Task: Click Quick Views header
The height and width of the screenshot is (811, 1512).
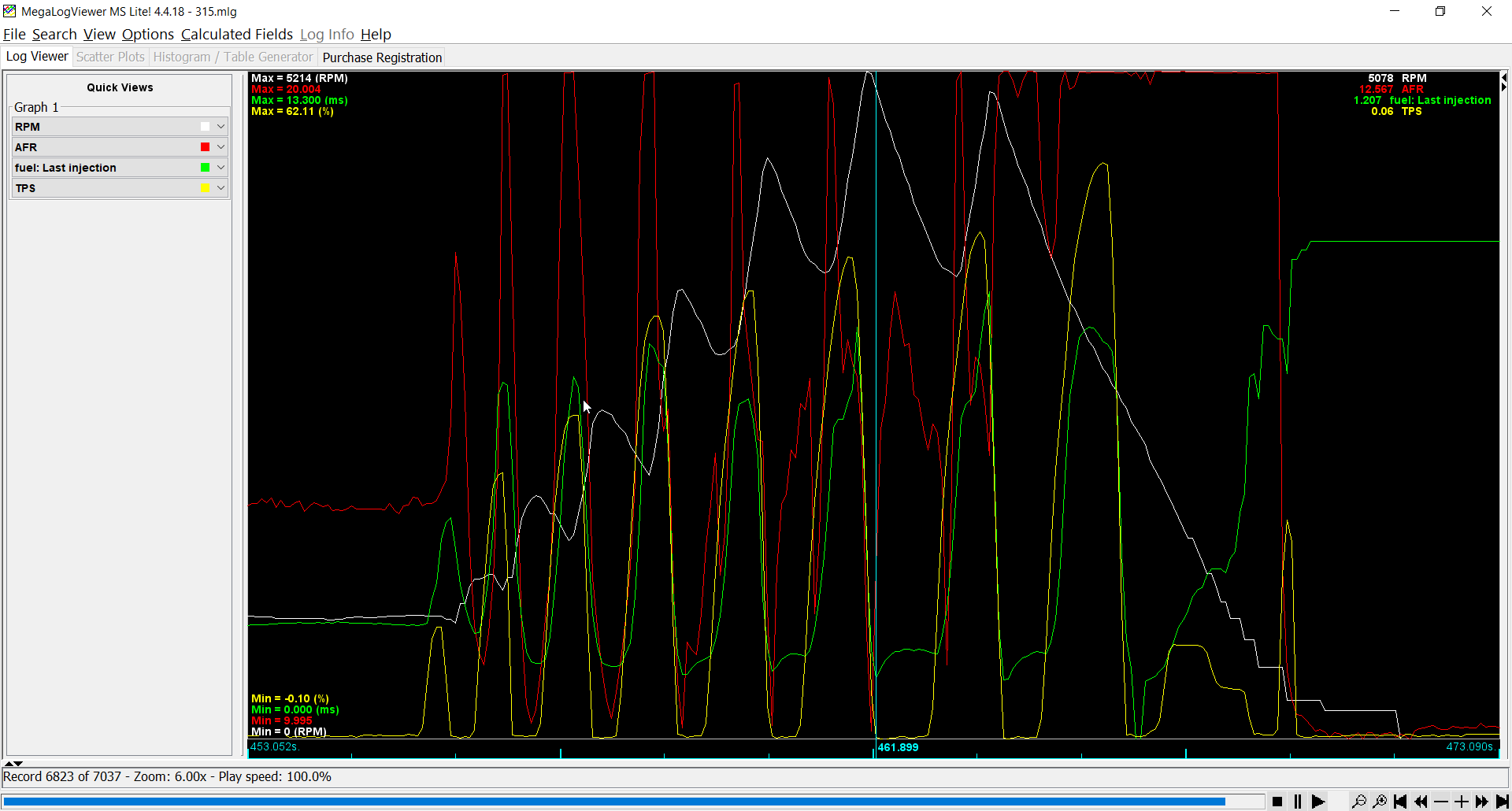Action: 120,87
